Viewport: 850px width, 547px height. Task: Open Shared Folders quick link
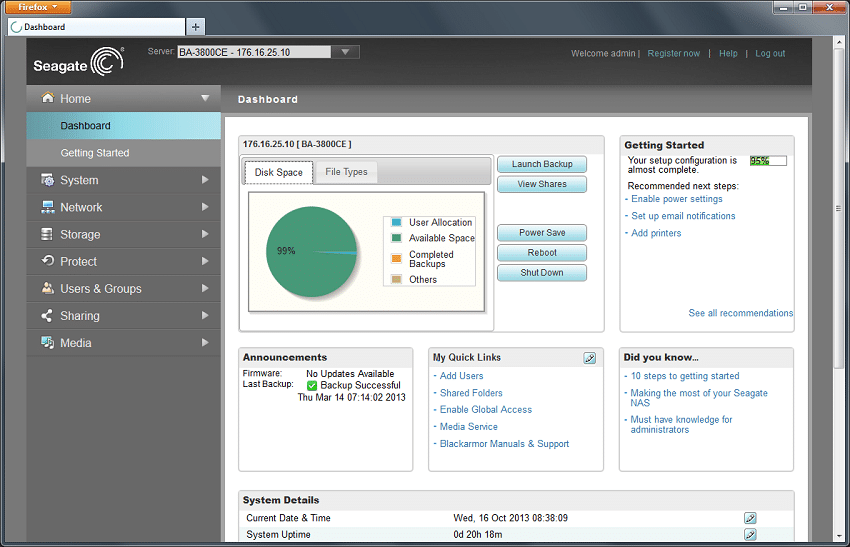pyautogui.click(x=471, y=393)
